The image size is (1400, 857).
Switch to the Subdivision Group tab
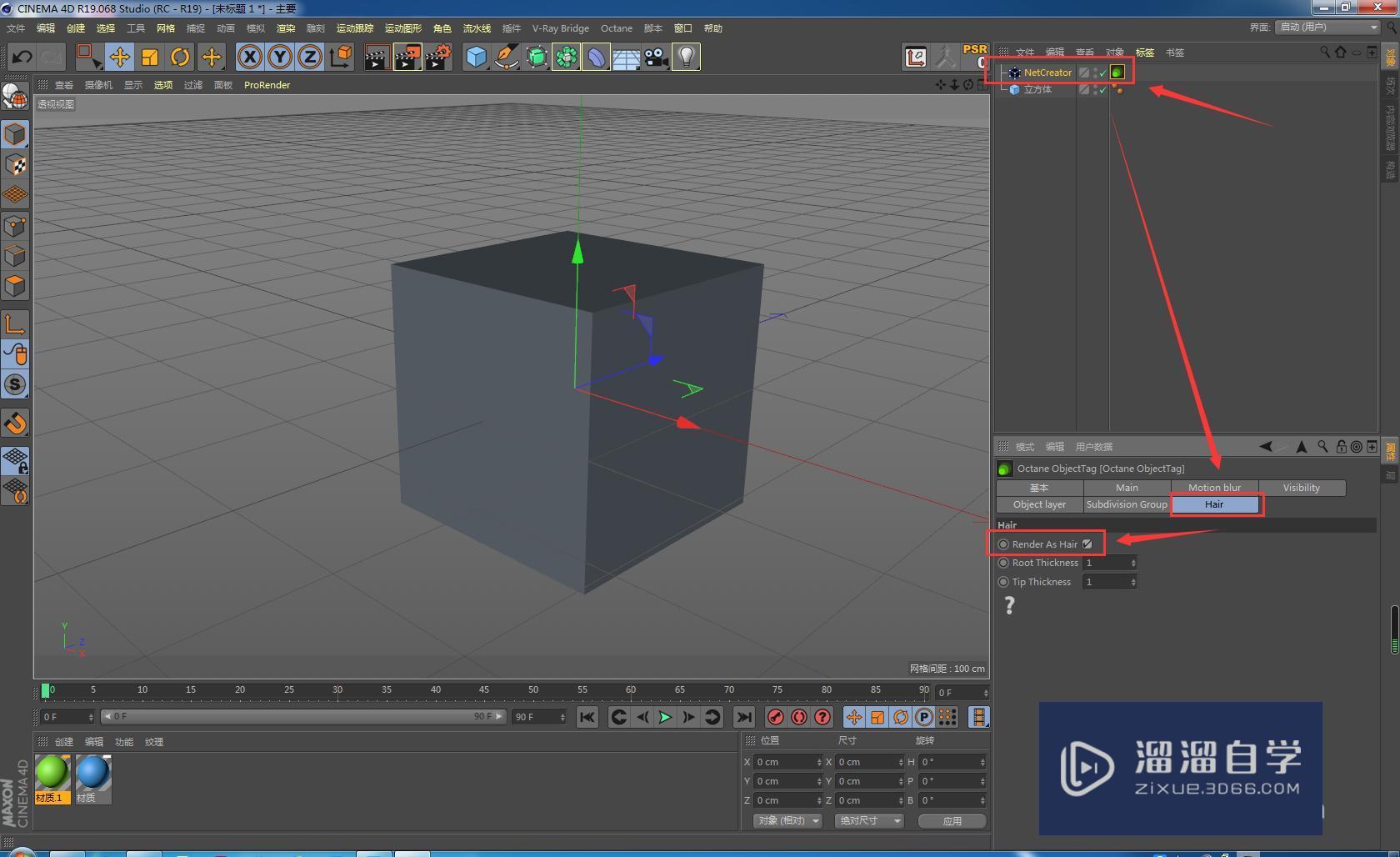(1127, 504)
